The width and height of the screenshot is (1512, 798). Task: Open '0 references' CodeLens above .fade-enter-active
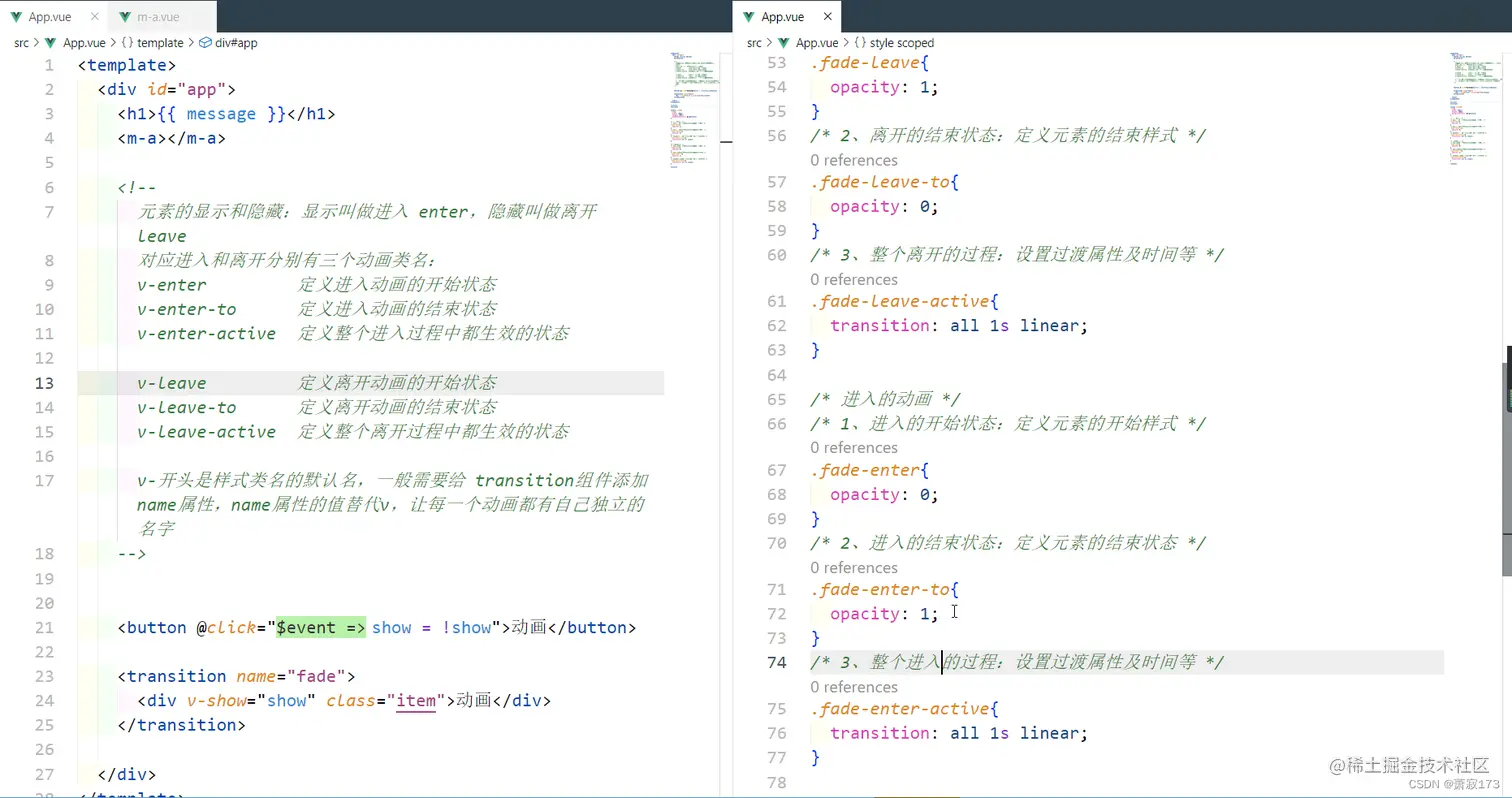click(854, 687)
